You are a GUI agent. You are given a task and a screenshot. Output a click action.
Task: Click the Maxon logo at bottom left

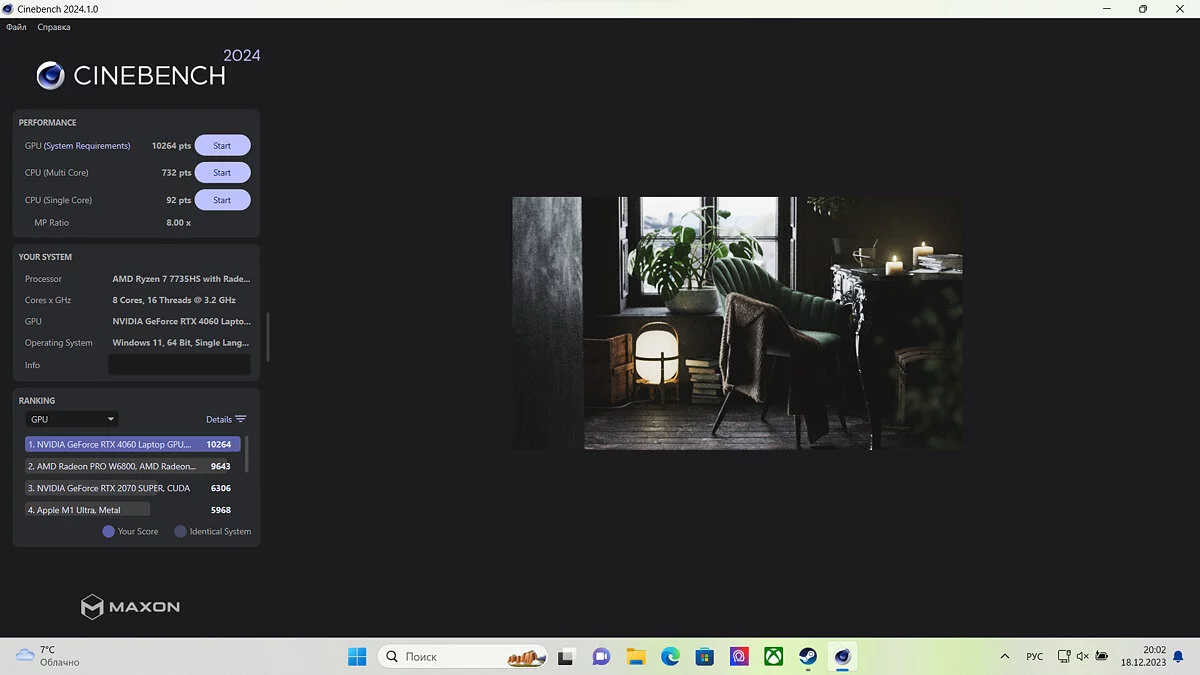(131, 606)
